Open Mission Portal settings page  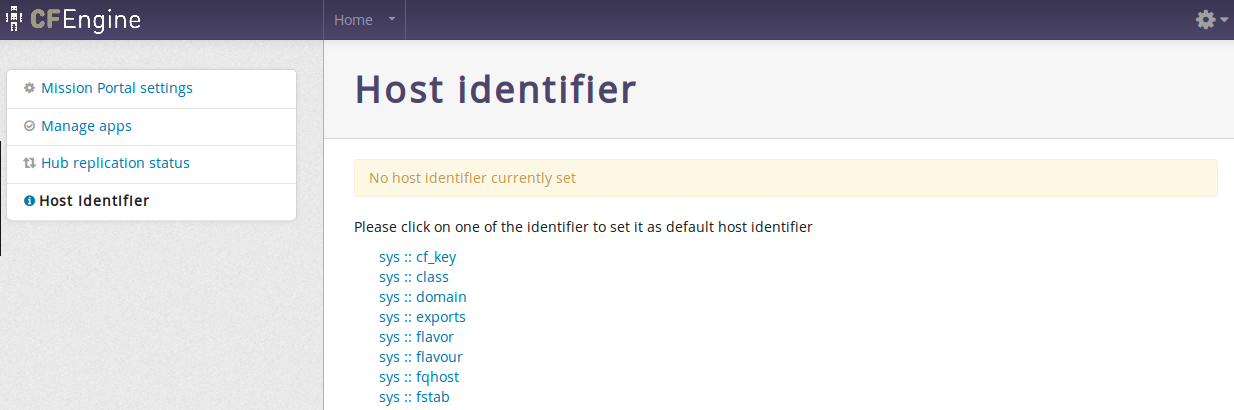click(117, 88)
